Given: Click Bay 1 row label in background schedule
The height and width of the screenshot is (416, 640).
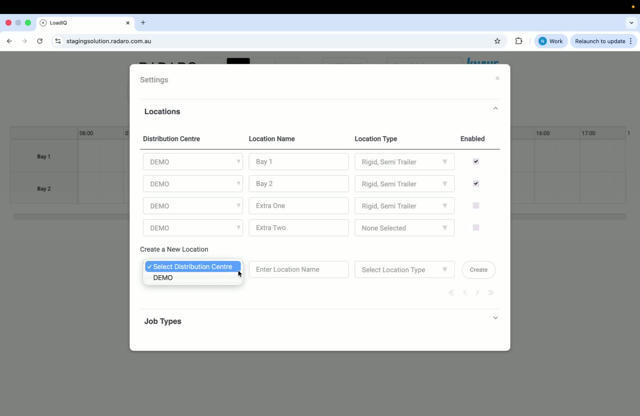Looking at the screenshot, I should click(x=44, y=157).
